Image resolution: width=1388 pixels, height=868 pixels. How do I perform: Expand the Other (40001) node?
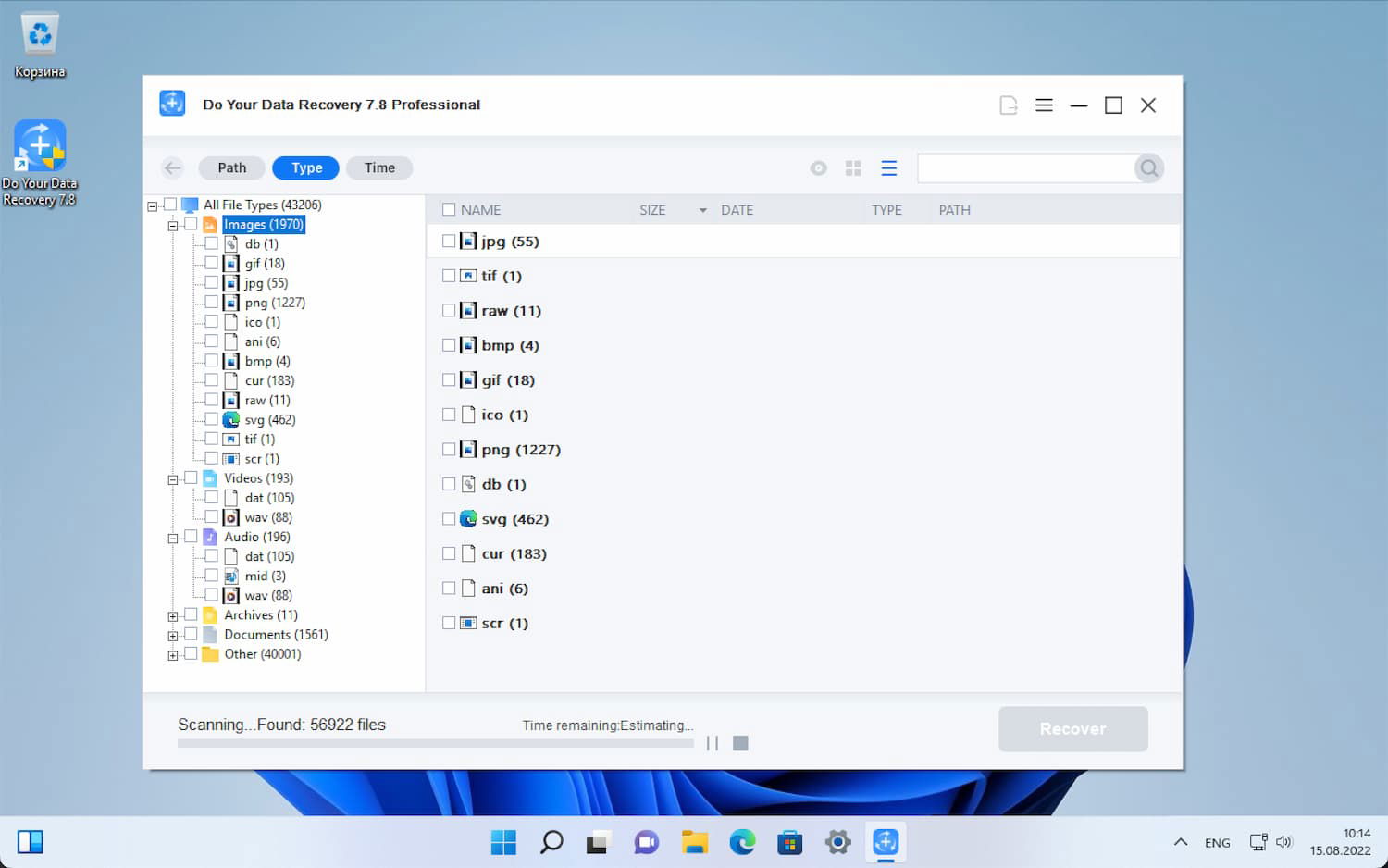173,653
